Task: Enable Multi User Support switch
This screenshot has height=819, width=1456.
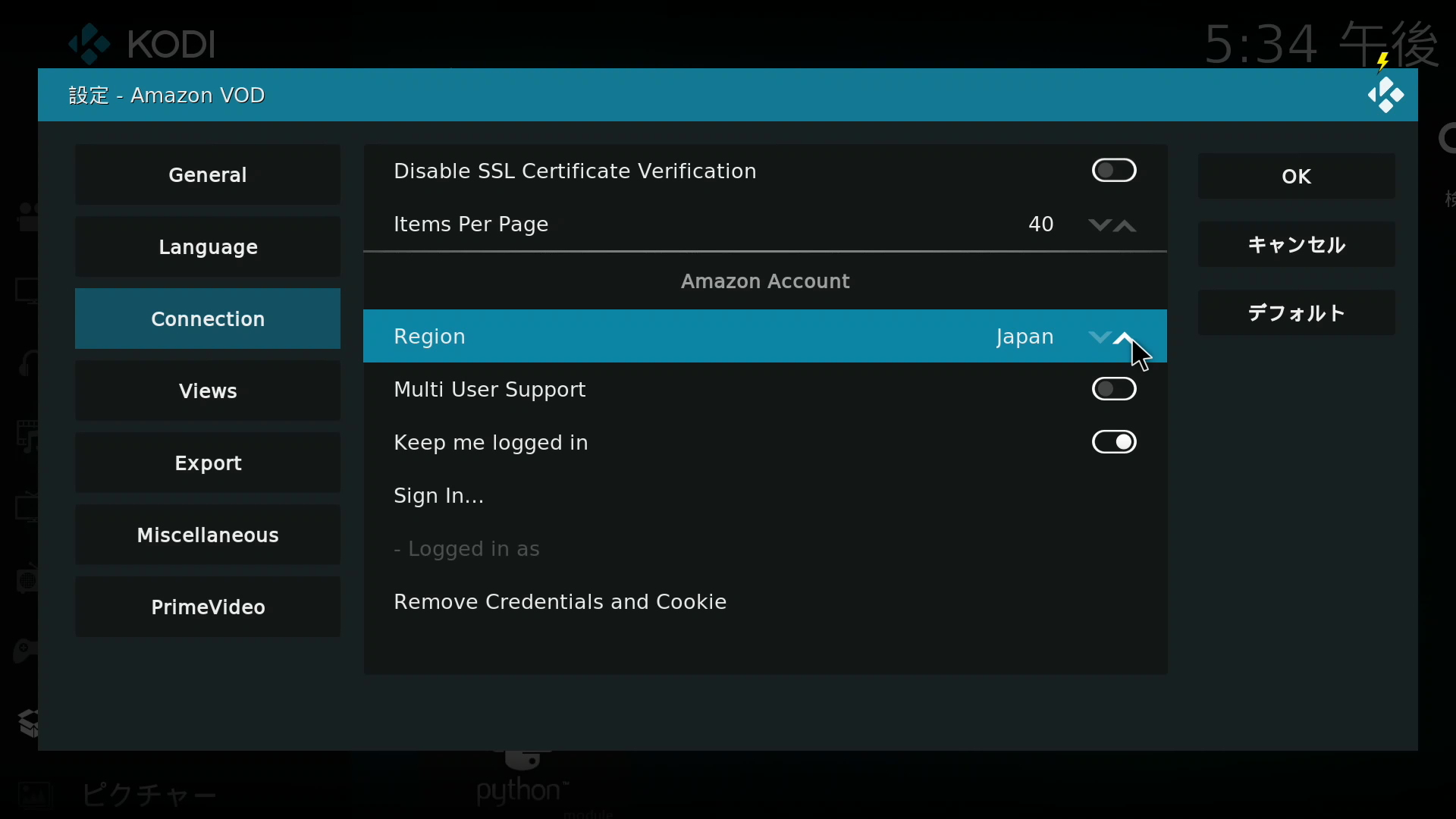Action: click(x=1114, y=389)
